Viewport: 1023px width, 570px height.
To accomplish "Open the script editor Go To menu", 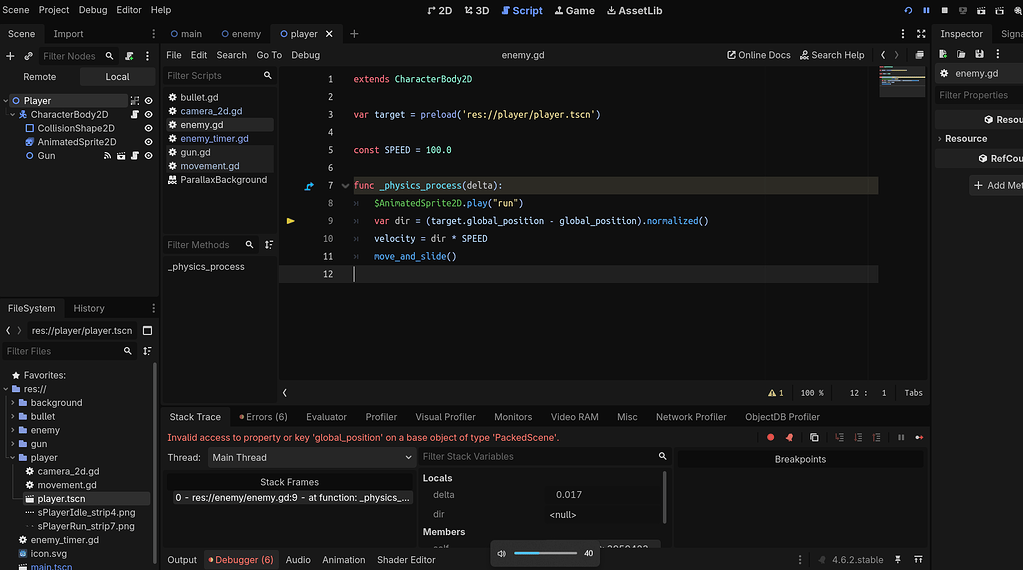I will [x=269, y=55].
